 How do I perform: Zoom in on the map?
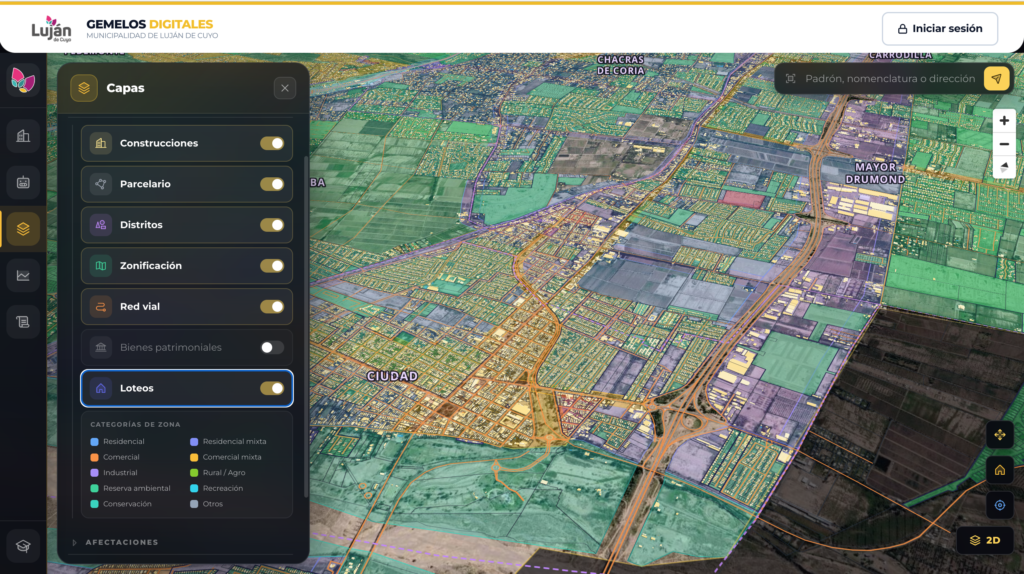(x=1004, y=121)
